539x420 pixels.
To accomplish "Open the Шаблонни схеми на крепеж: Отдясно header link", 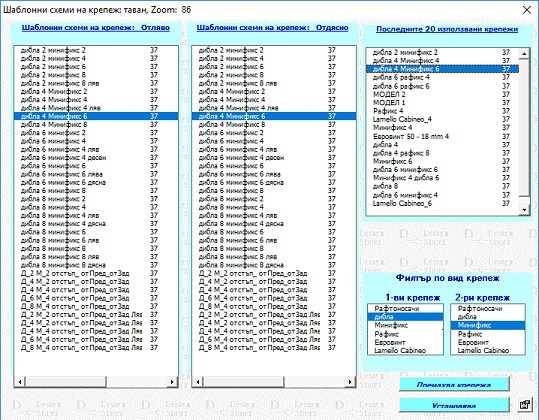I will (x=272, y=27).
